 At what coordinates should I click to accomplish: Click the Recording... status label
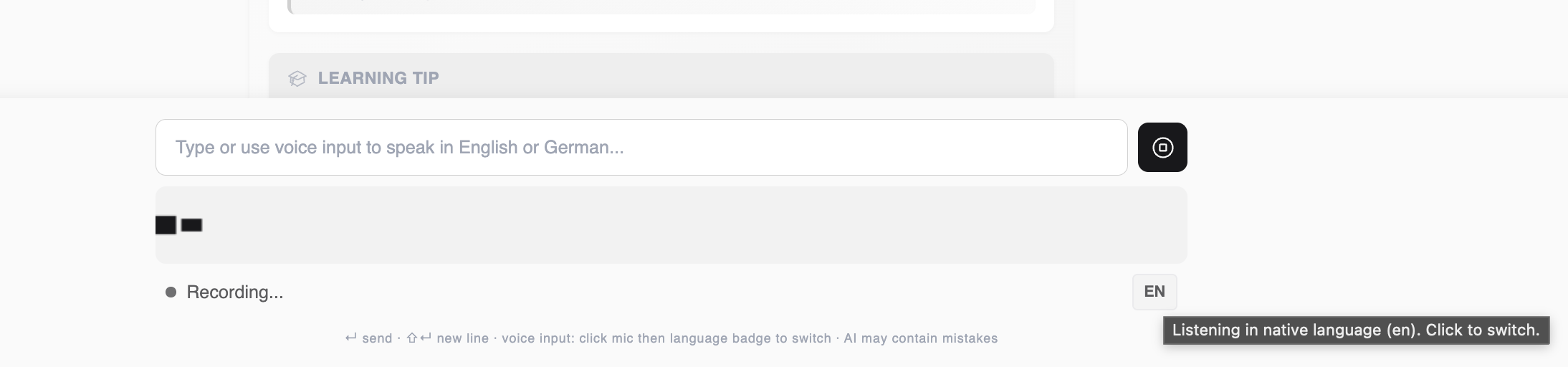click(x=235, y=292)
